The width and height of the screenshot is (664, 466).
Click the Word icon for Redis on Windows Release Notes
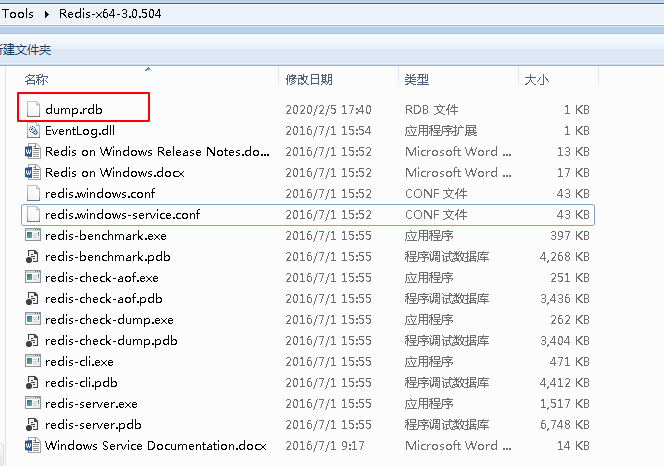click(33, 151)
